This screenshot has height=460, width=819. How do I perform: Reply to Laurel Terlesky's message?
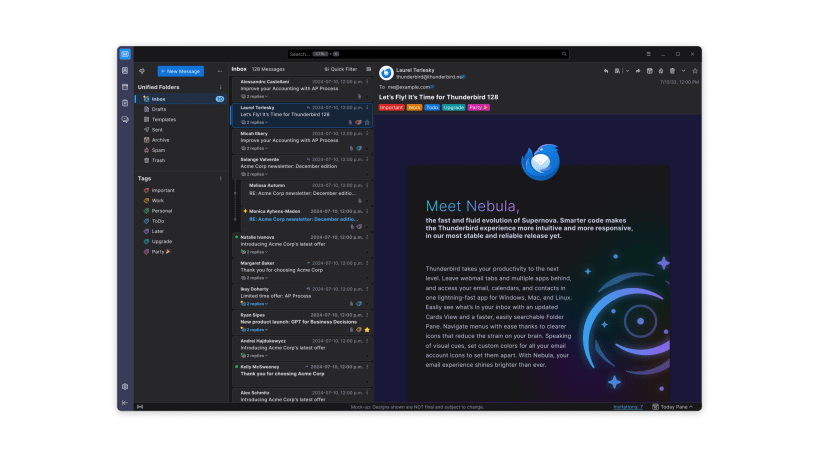click(606, 71)
